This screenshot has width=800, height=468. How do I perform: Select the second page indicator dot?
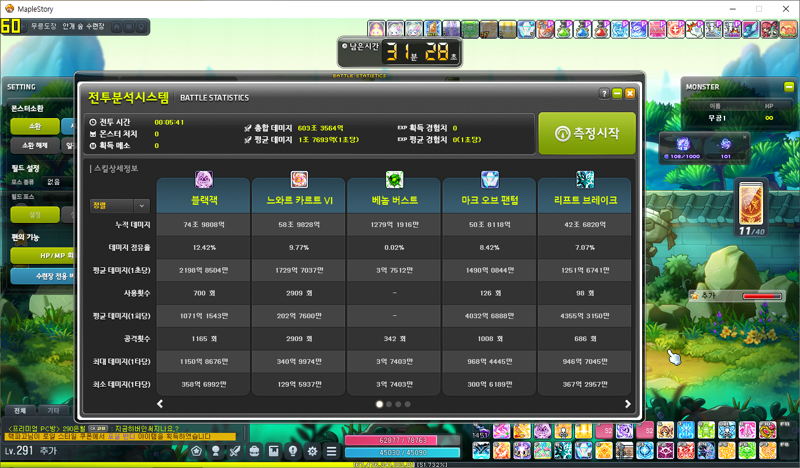tap(389, 404)
